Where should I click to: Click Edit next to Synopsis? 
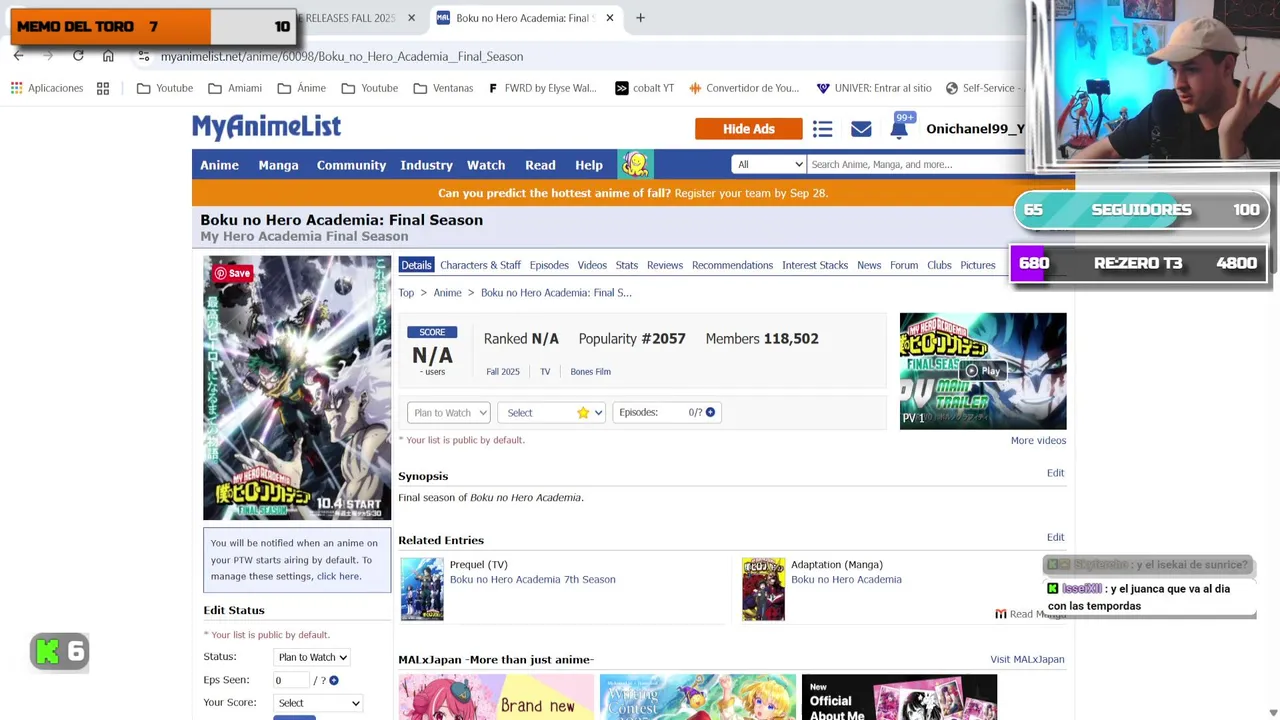1055,473
